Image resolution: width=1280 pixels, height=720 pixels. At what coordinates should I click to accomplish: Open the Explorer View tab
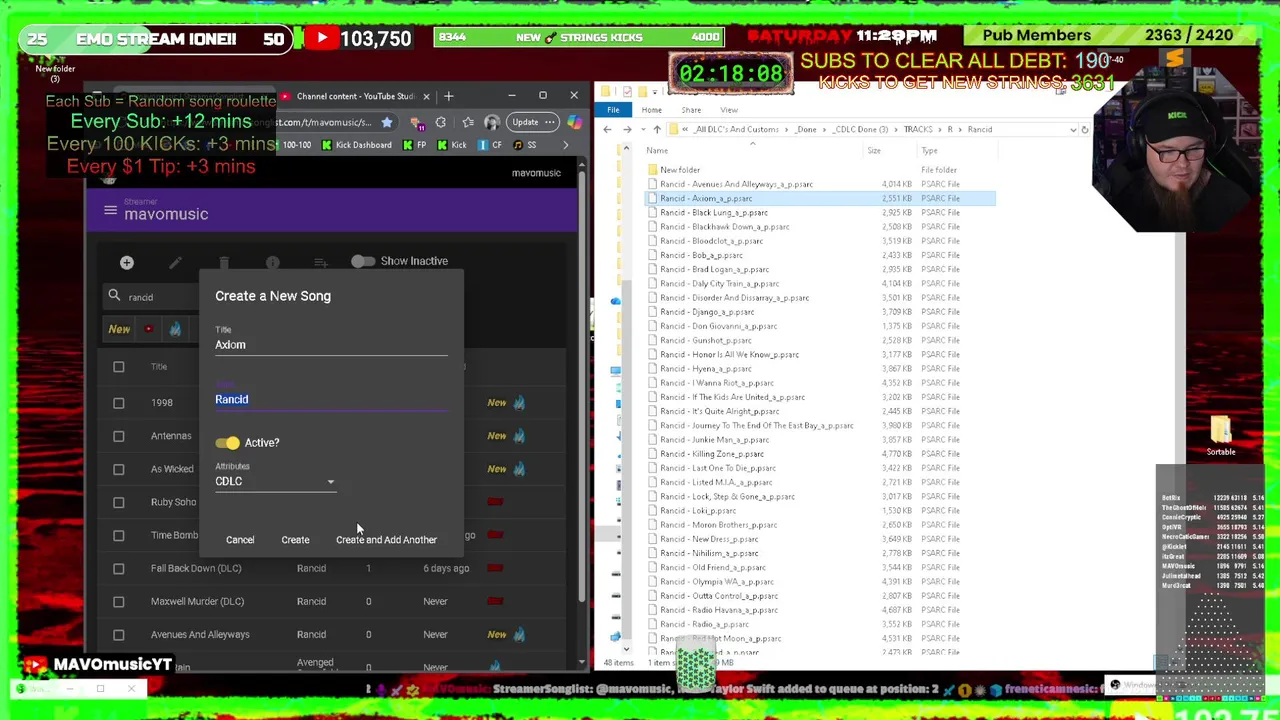(x=729, y=110)
